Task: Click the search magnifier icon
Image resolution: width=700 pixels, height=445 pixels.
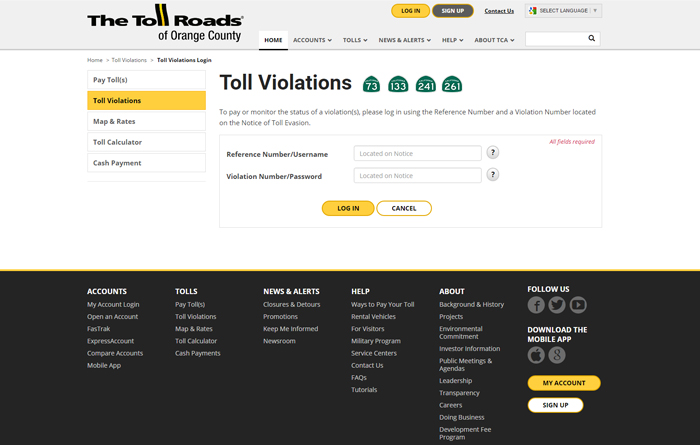Action: pos(591,38)
